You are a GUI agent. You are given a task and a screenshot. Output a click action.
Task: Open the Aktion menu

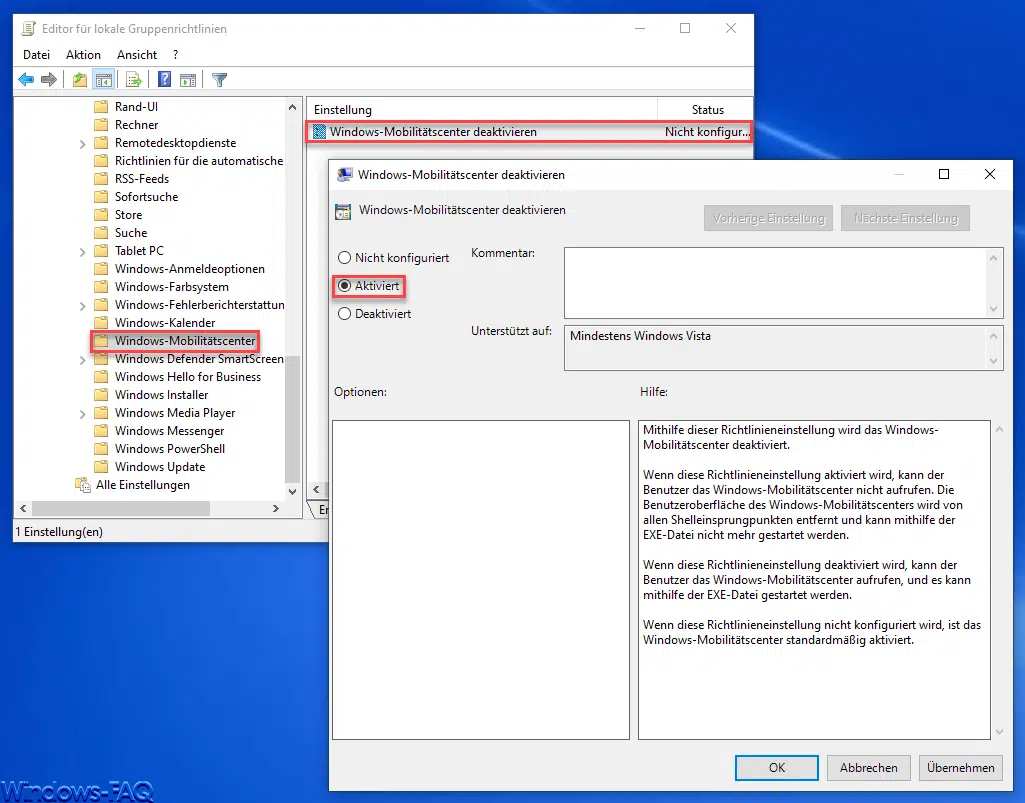[x=83, y=55]
